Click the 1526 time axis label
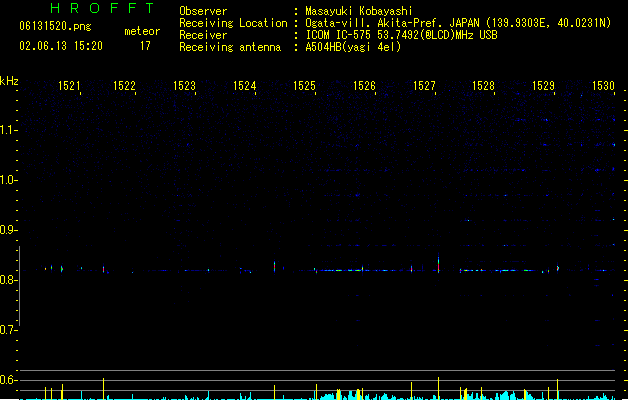The image size is (629, 400). click(364, 85)
